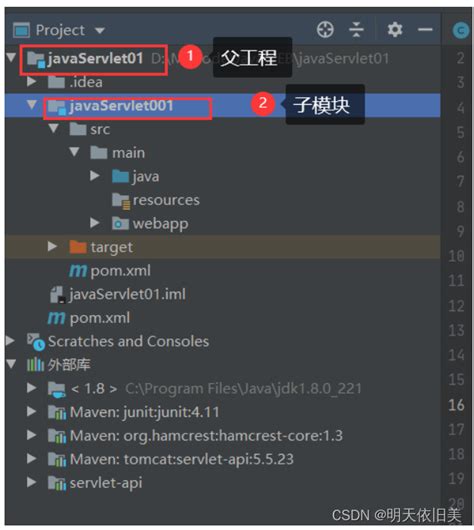Select the blue java source folder

136,176
